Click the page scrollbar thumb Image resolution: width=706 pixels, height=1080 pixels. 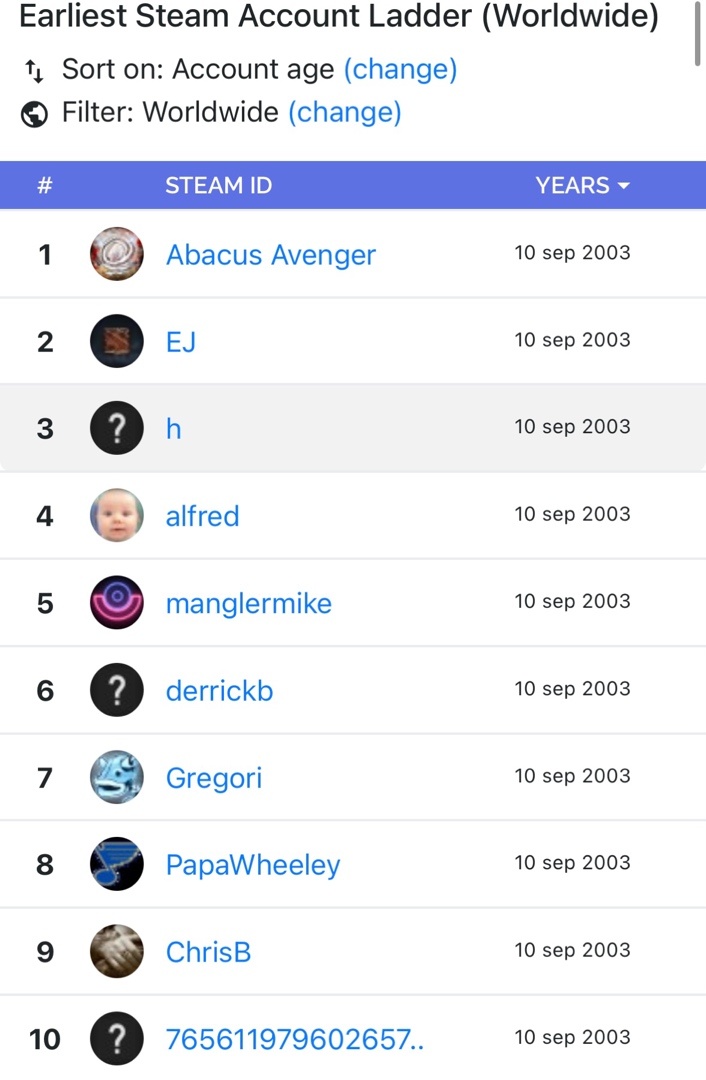(698, 32)
